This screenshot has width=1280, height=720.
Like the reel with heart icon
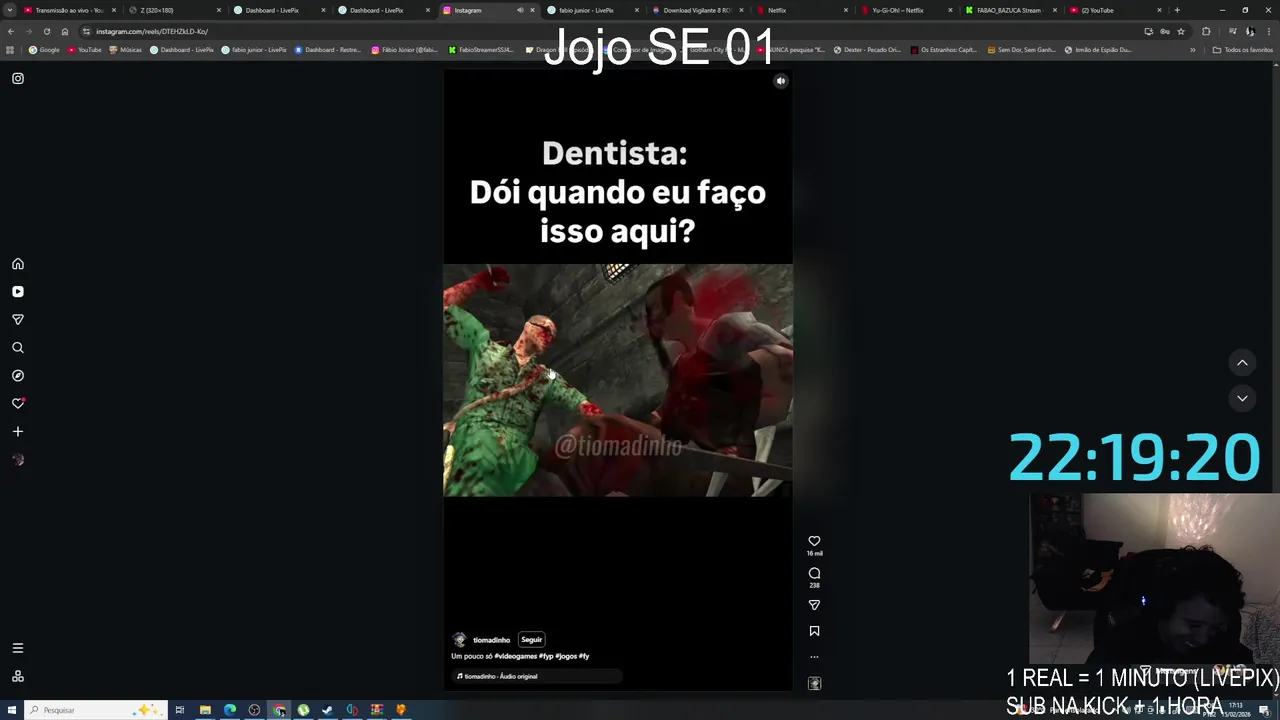click(x=814, y=541)
